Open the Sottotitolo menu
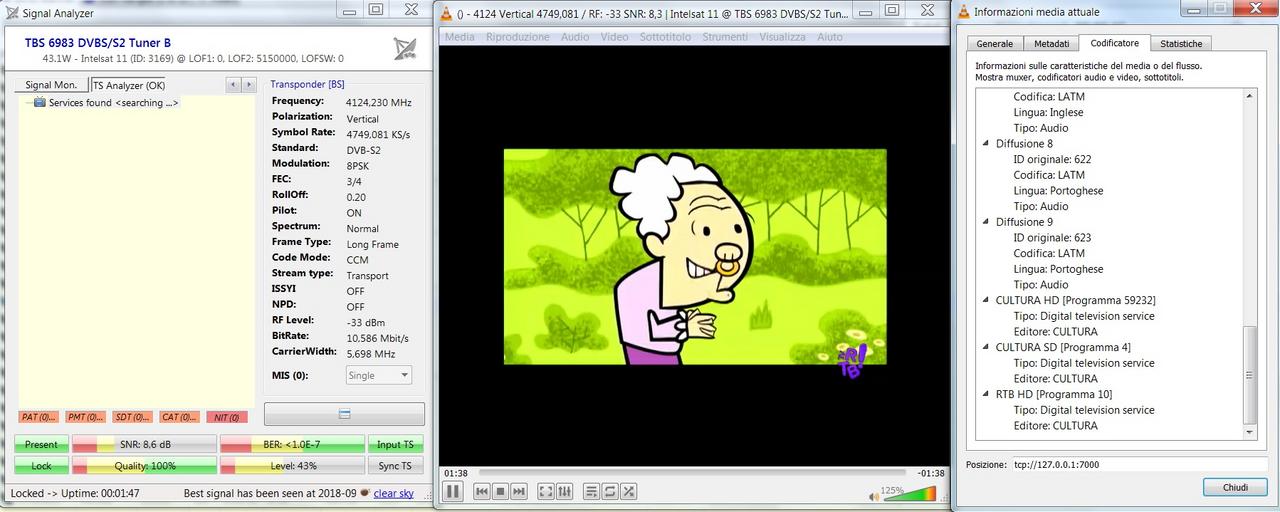 [x=665, y=37]
